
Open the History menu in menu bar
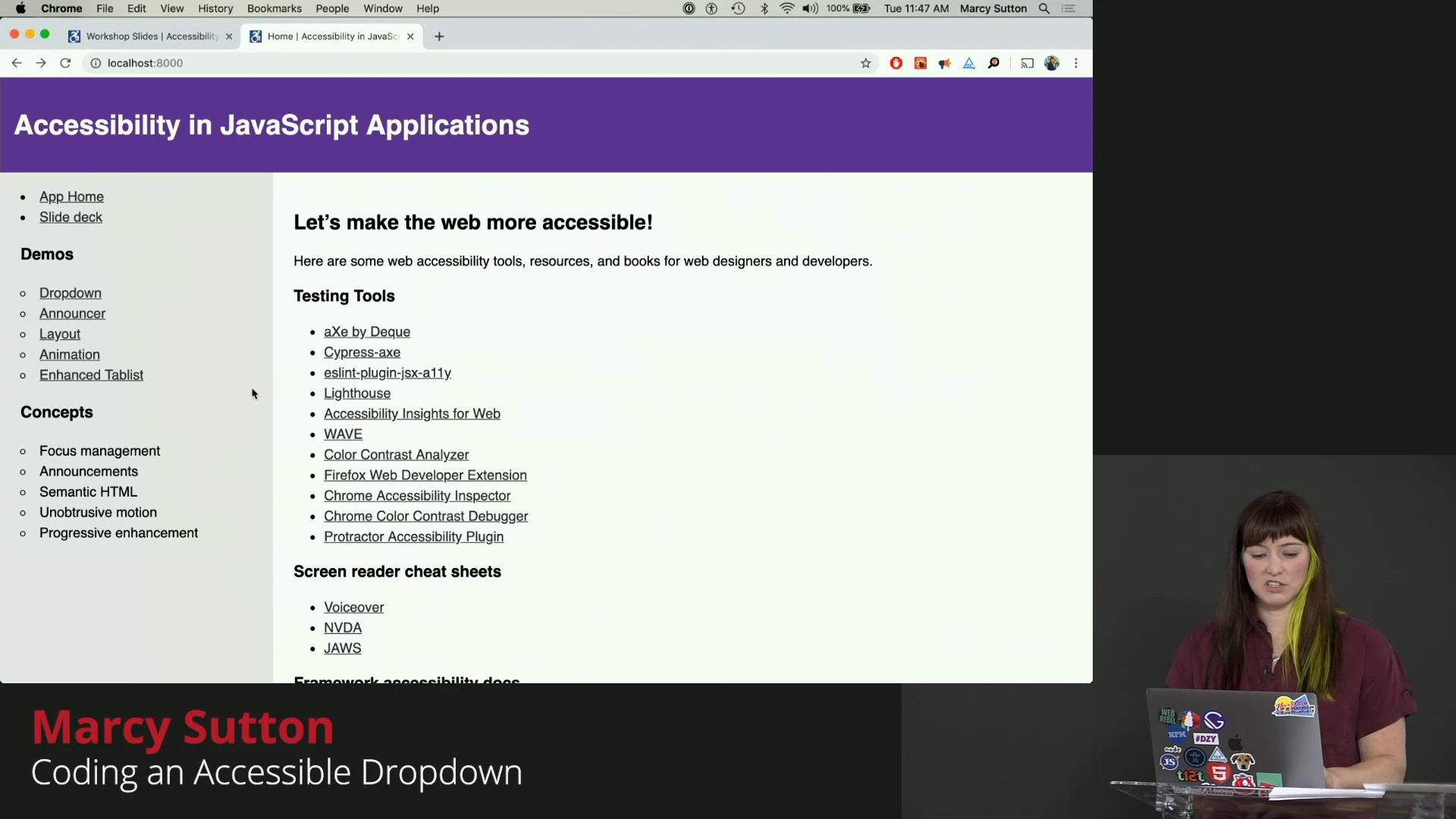click(215, 8)
